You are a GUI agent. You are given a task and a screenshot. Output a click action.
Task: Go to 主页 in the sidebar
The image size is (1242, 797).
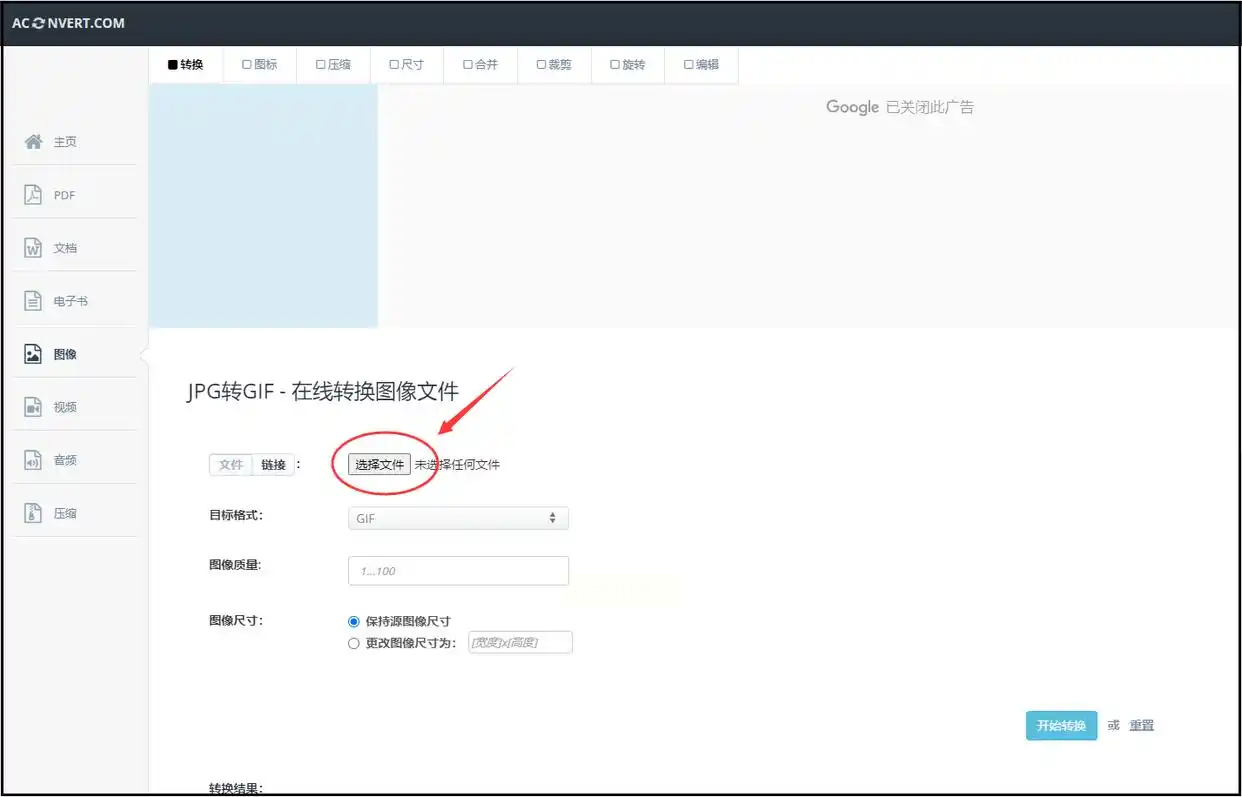coord(65,142)
